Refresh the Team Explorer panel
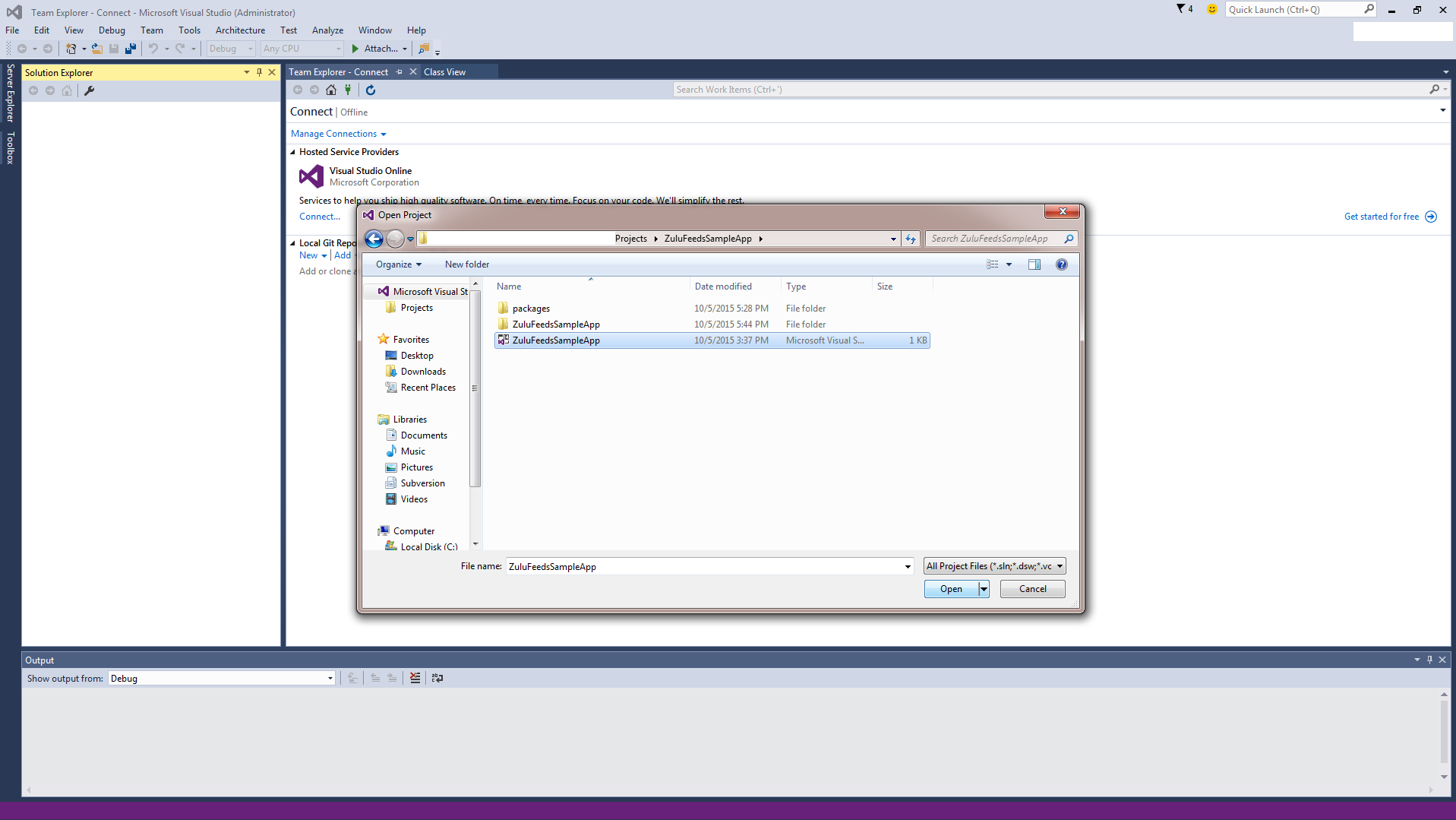 pos(371,90)
